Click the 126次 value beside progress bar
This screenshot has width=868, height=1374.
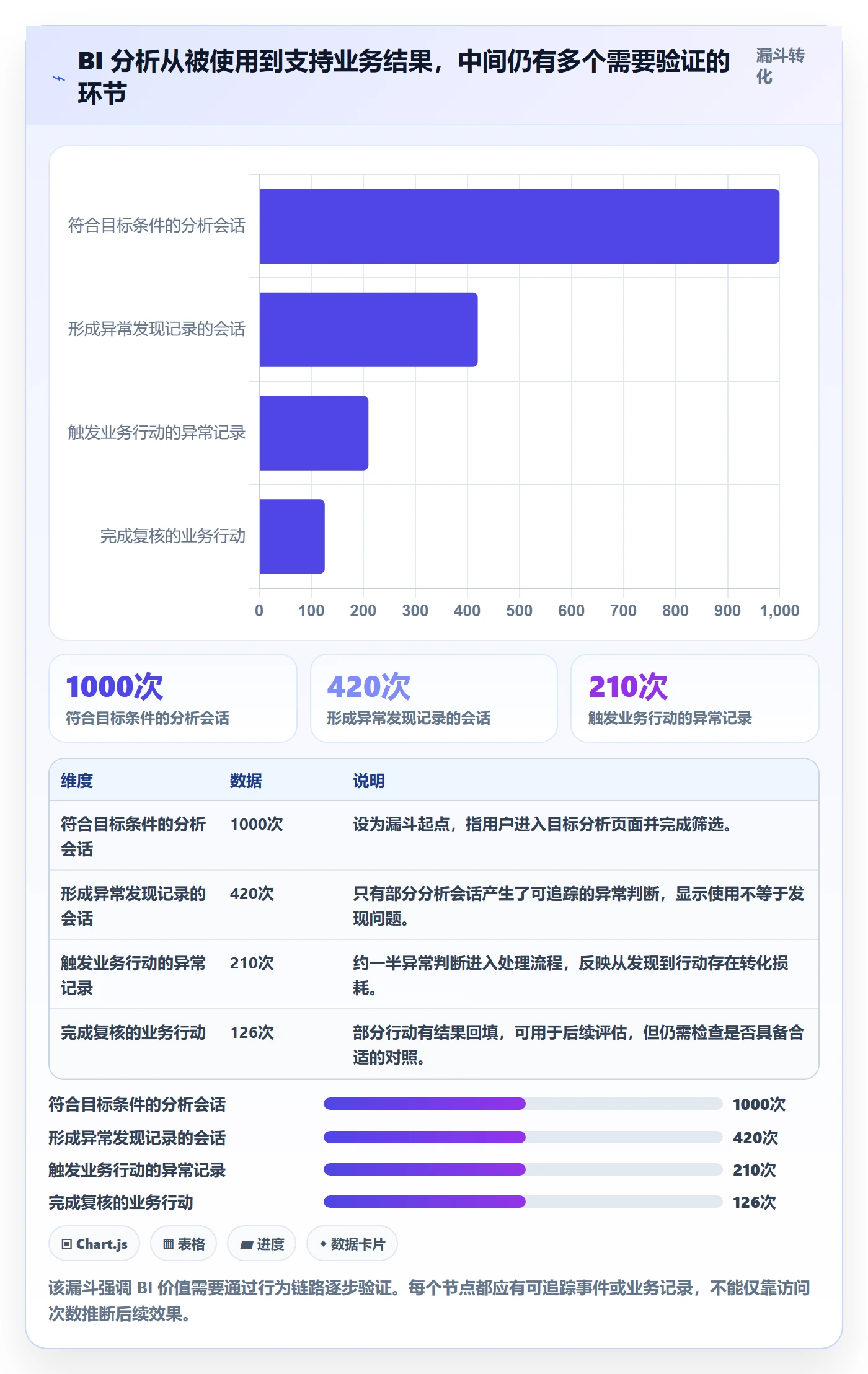point(755,1202)
